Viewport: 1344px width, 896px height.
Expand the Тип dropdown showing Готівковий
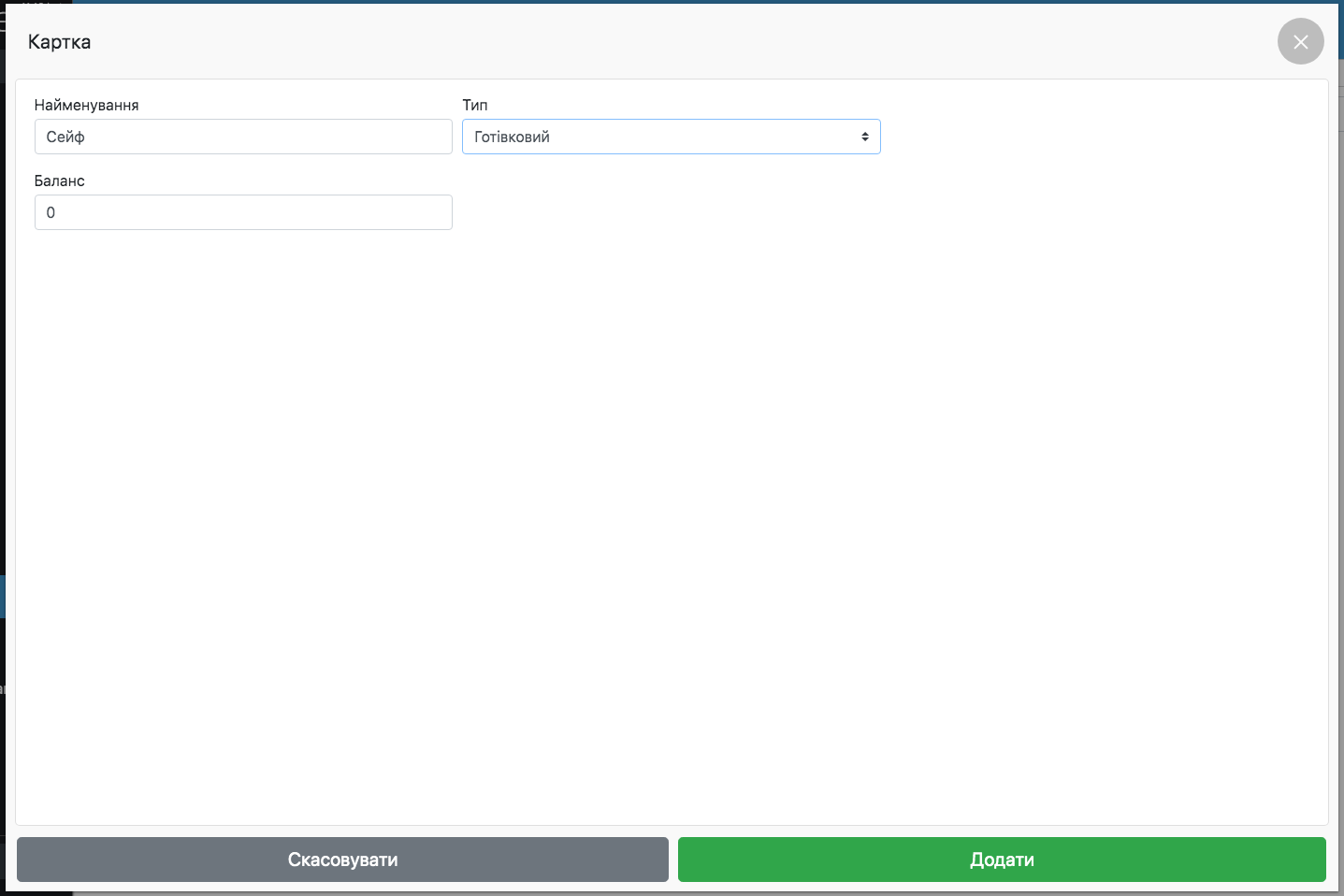tap(671, 137)
